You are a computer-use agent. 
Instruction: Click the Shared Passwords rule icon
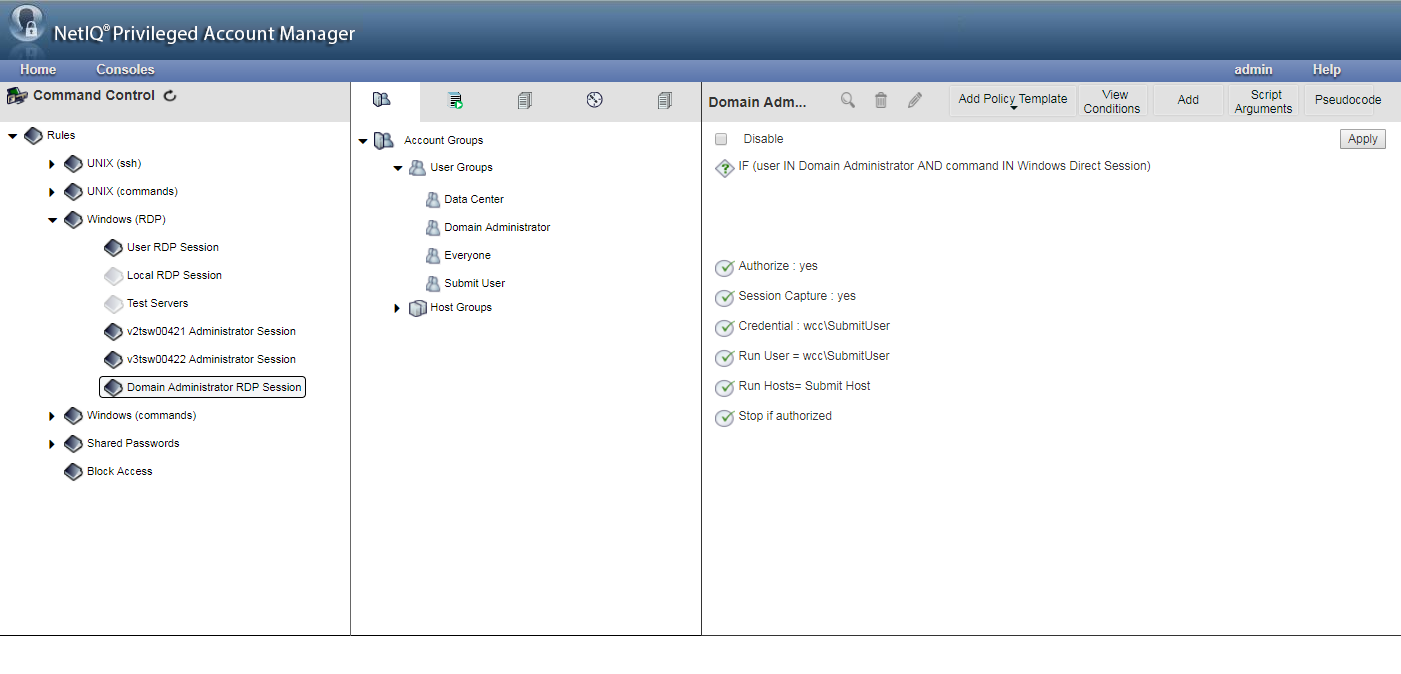pos(73,443)
